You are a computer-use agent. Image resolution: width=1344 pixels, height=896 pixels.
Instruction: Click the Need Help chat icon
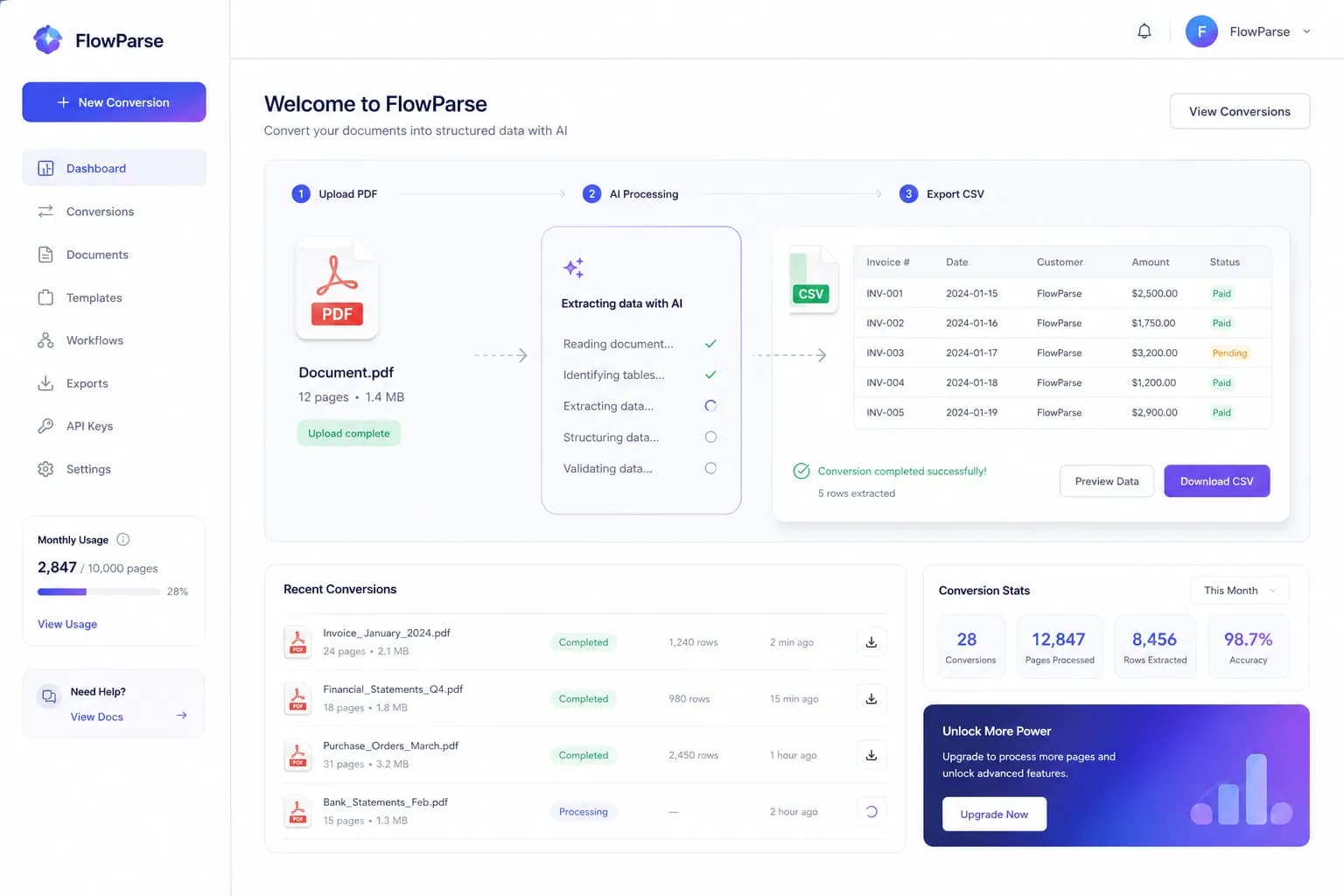point(49,696)
